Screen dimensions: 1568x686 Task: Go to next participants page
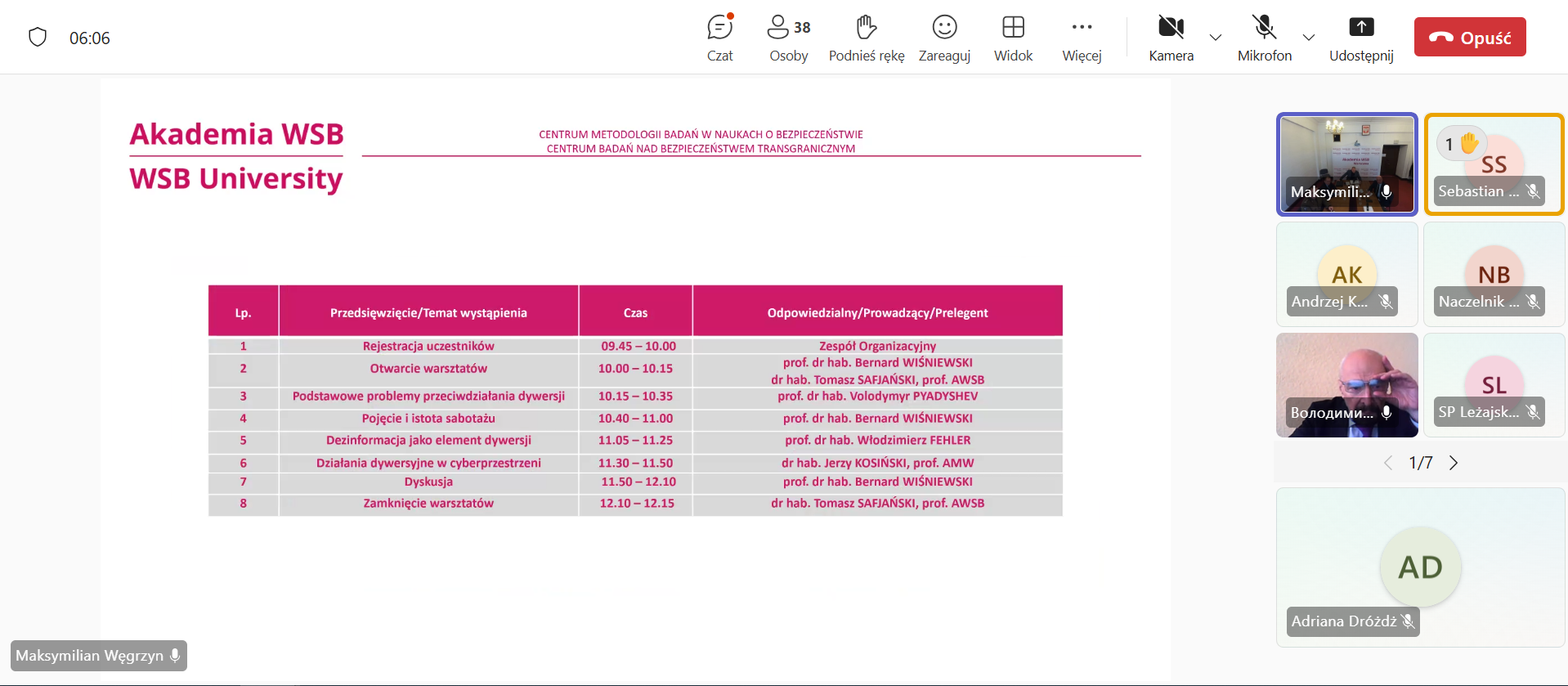1454,463
